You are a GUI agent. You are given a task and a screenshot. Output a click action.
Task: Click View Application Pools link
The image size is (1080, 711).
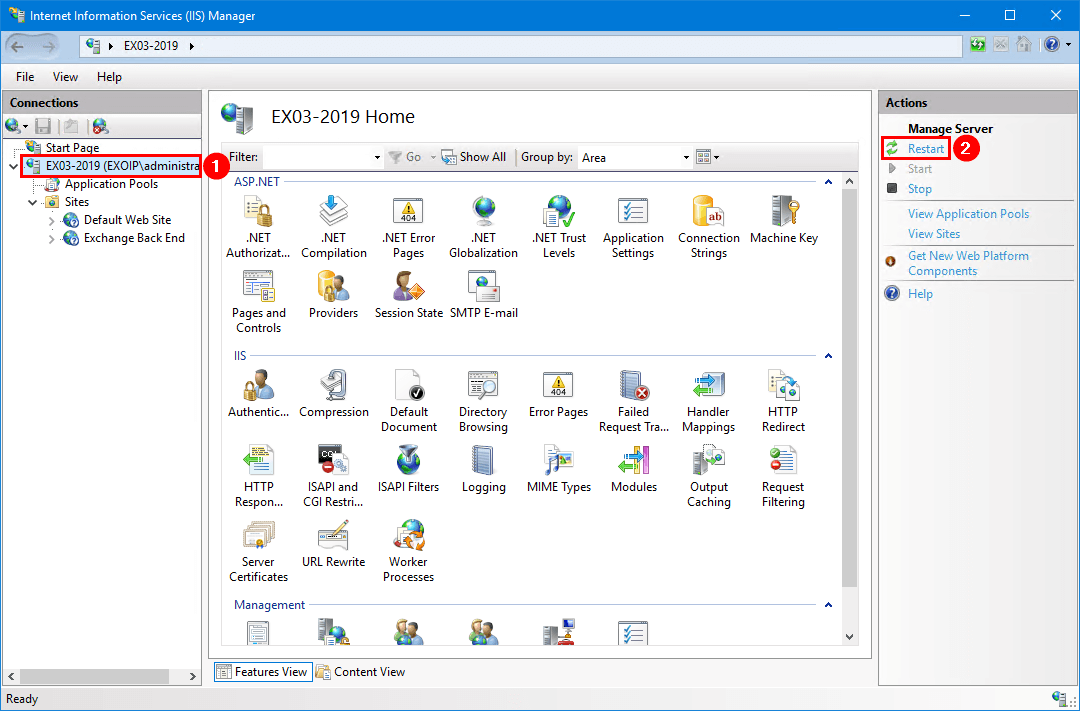[x=968, y=214]
